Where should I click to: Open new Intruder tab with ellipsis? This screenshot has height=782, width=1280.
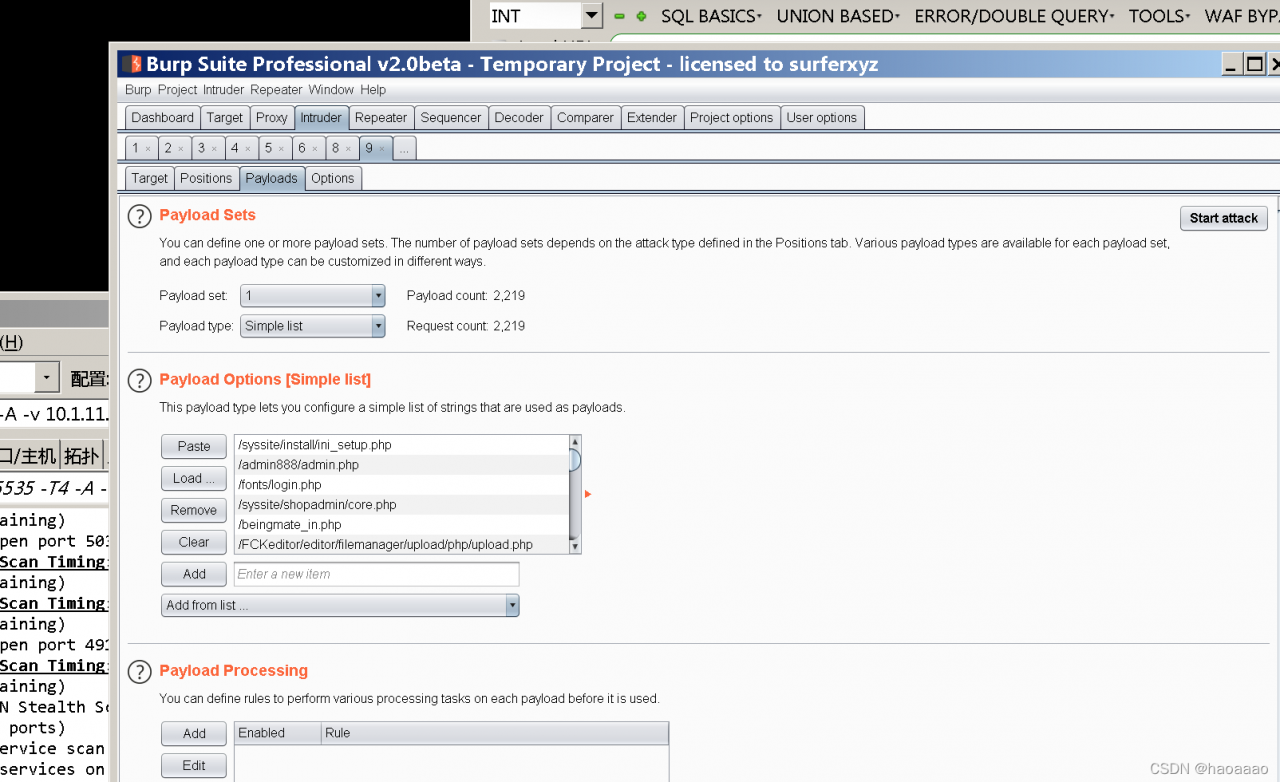404,148
